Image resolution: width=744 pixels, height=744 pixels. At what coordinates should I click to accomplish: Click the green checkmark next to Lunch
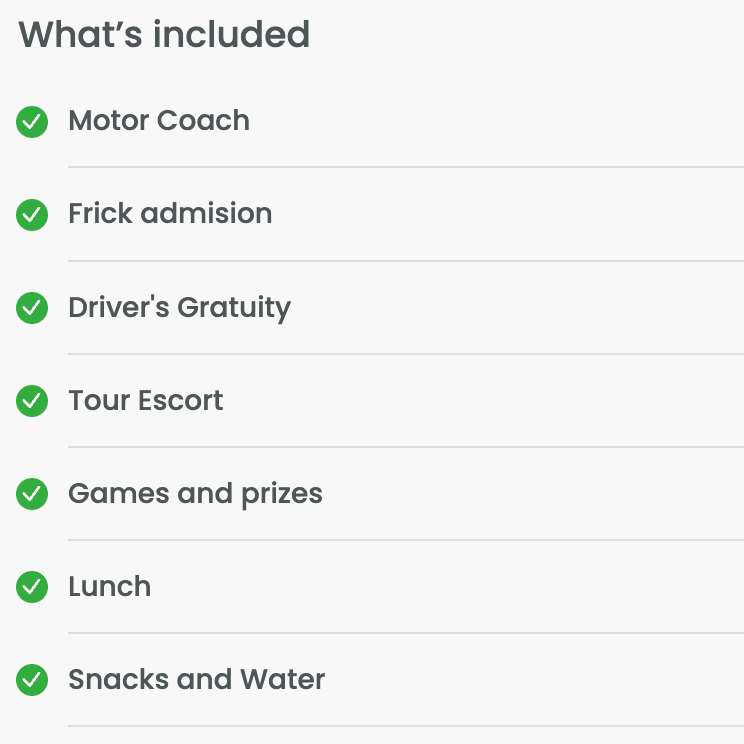tap(32, 587)
